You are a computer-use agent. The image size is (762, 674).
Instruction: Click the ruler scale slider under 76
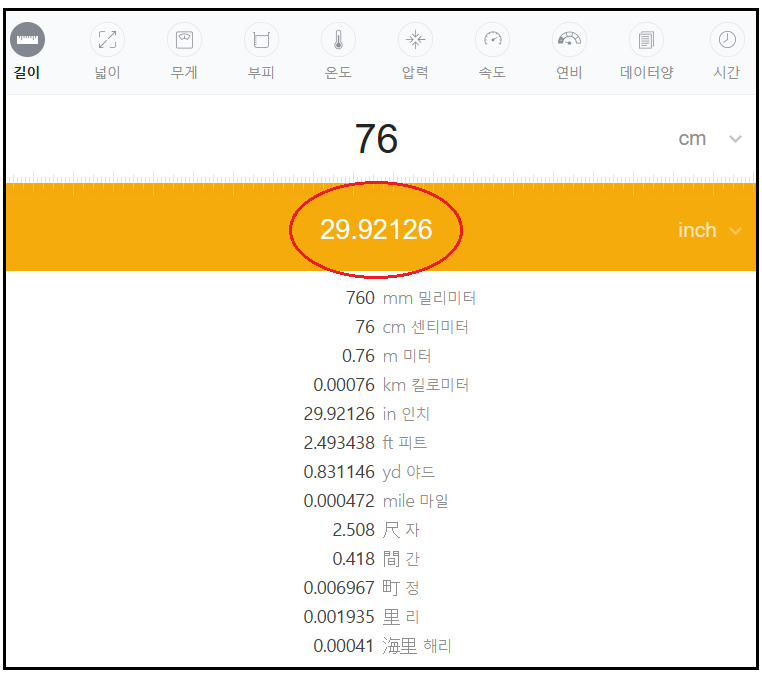pos(381,182)
